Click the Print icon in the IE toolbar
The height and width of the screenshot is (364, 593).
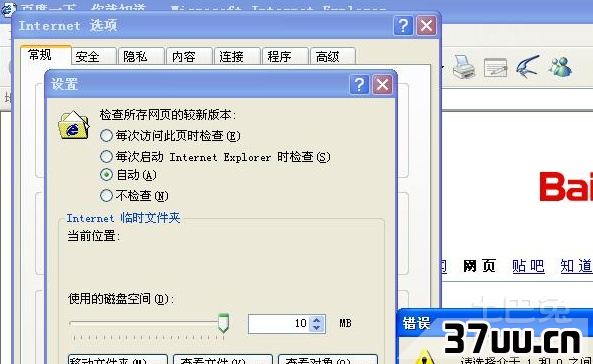(464, 67)
